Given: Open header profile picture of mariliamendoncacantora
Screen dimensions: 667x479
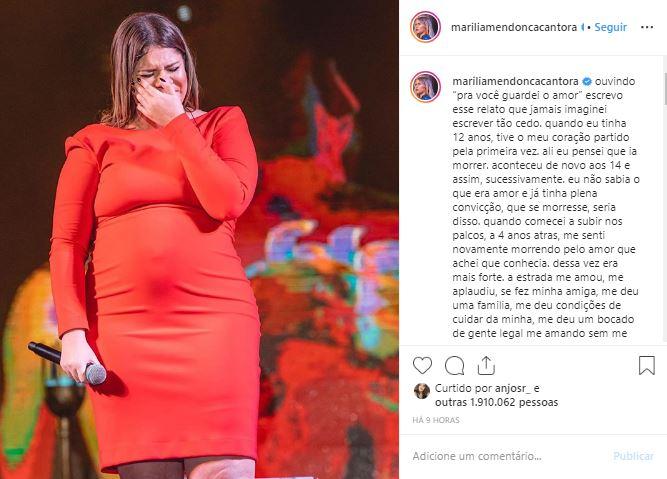Looking at the screenshot, I should pyautogui.click(x=425, y=27).
